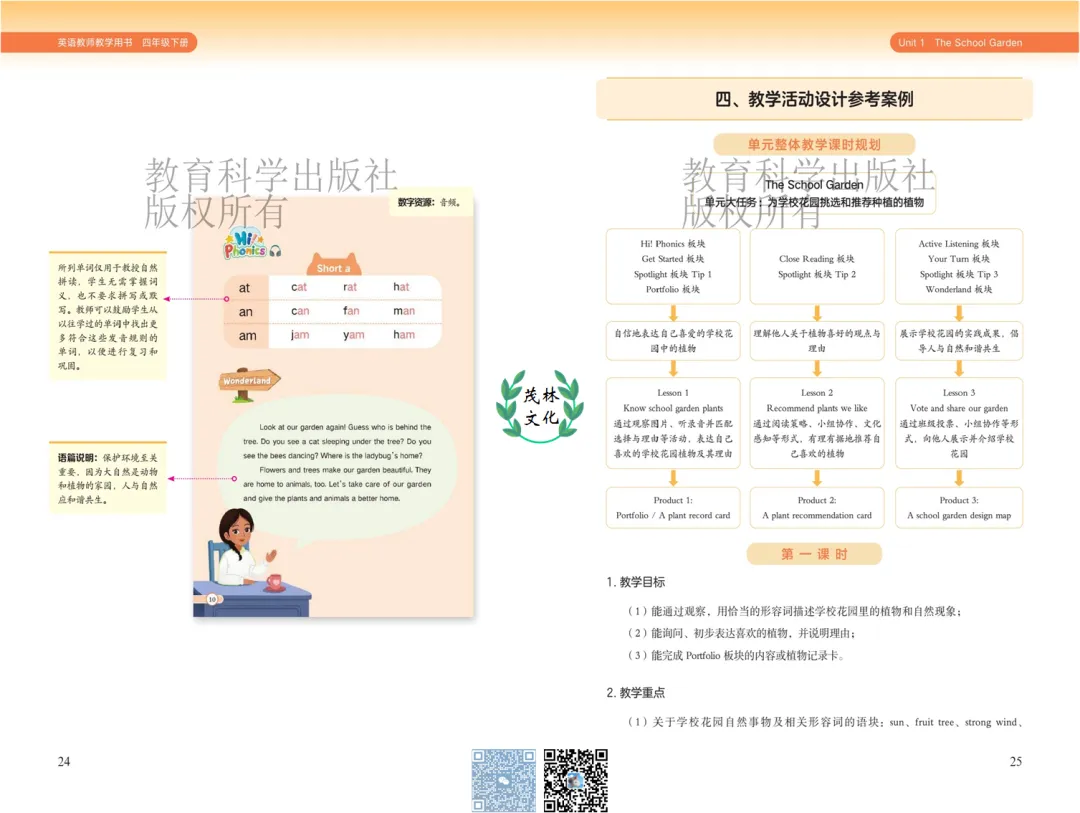Image resolution: width=1080 pixels, height=813 pixels.
Task: Click the 自信地表达自己喜爱的学校花园 goal box
Action: pyautogui.click(x=673, y=340)
